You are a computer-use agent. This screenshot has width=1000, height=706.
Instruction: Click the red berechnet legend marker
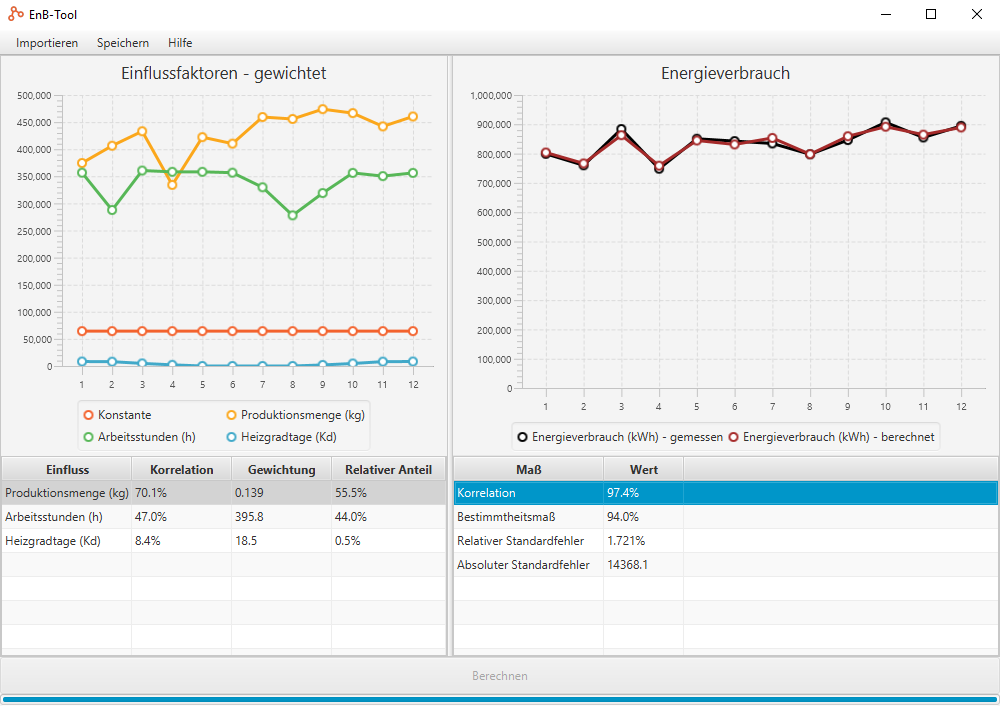pos(733,437)
